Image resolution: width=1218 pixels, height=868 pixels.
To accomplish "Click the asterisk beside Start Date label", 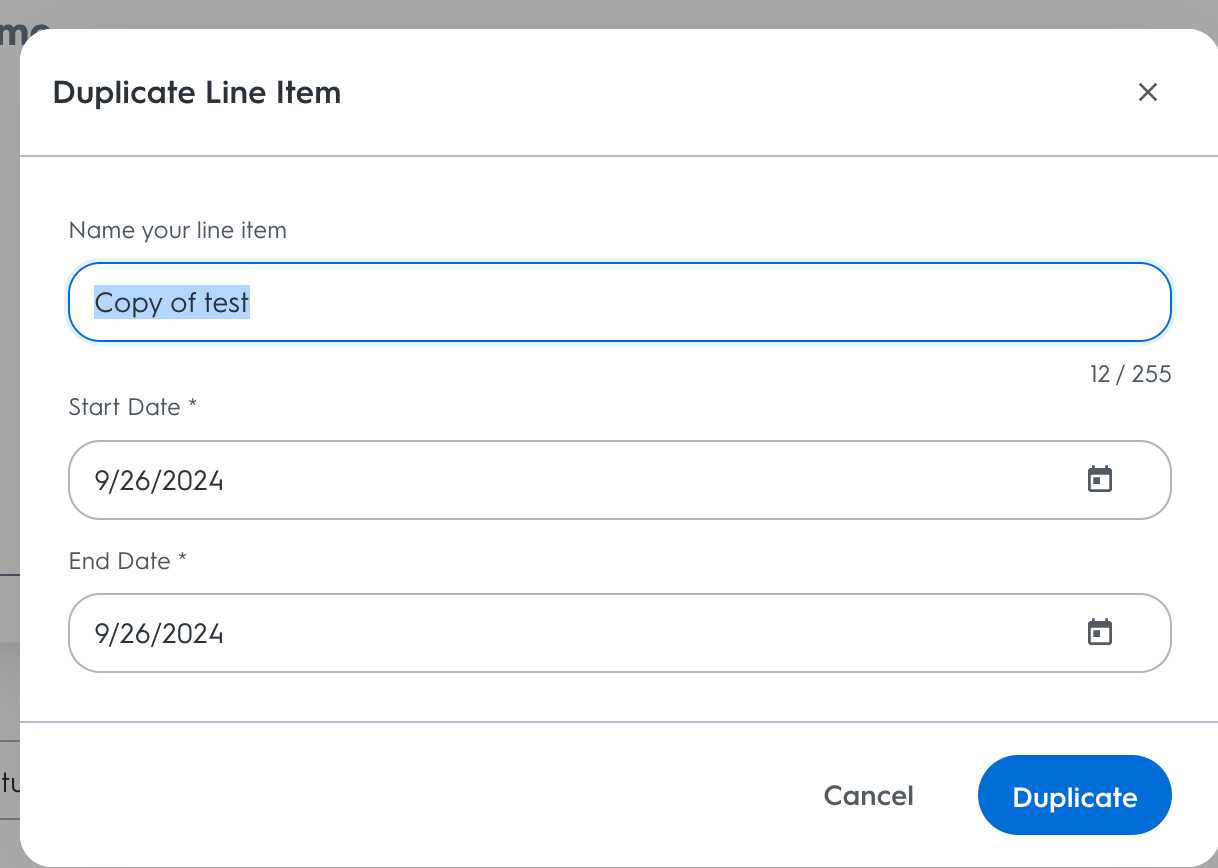I will 192,407.
